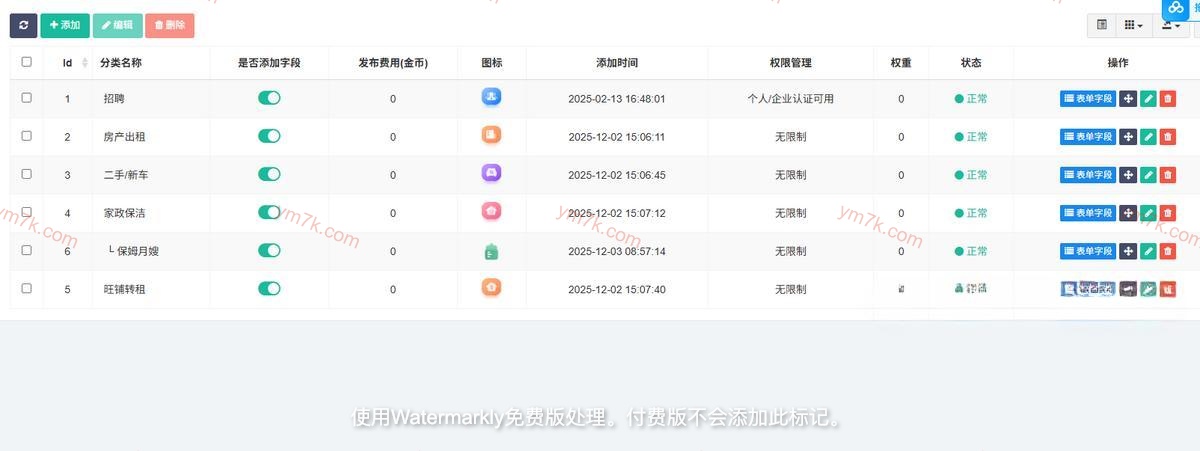The width and height of the screenshot is (1200, 451).
Task: Delete the 保姆月嫂 row using its trash icon
Action: pos(1167,251)
